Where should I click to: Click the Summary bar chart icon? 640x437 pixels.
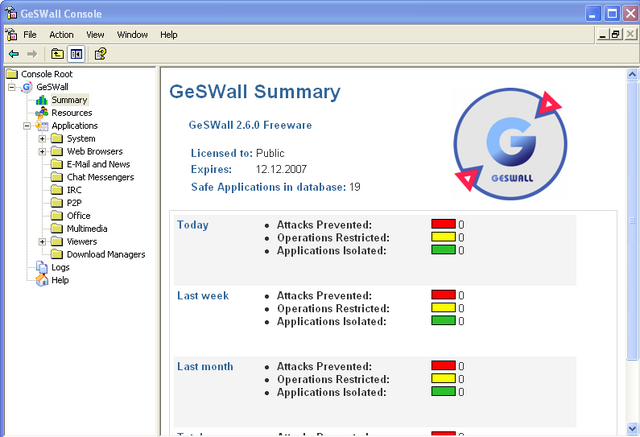point(42,100)
